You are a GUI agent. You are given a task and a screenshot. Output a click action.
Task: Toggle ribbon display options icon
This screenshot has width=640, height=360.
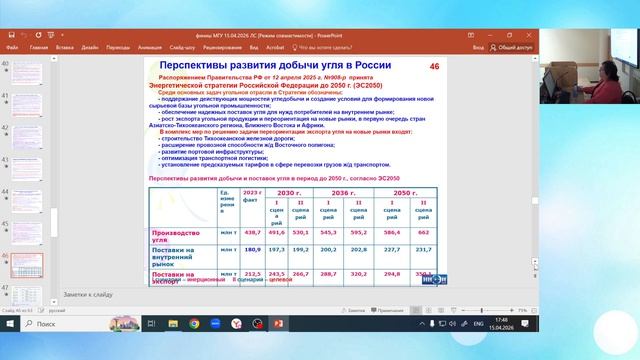pos(471,35)
